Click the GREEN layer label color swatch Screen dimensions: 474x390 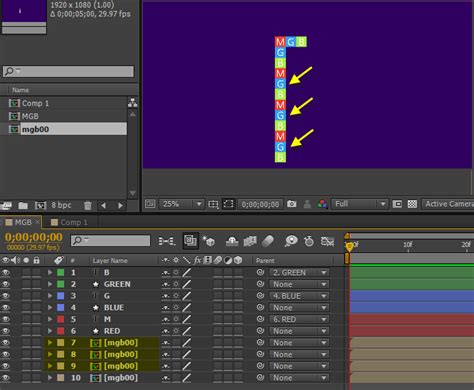point(61,284)
